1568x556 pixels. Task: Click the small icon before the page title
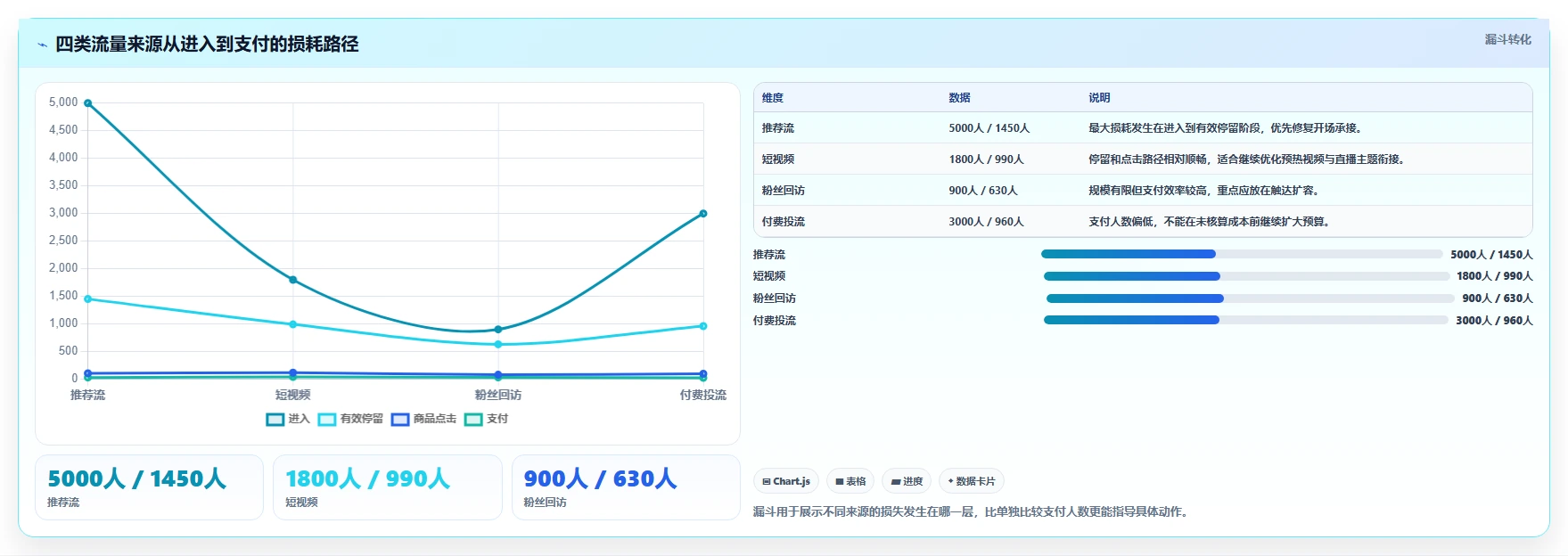click(42, 45)
